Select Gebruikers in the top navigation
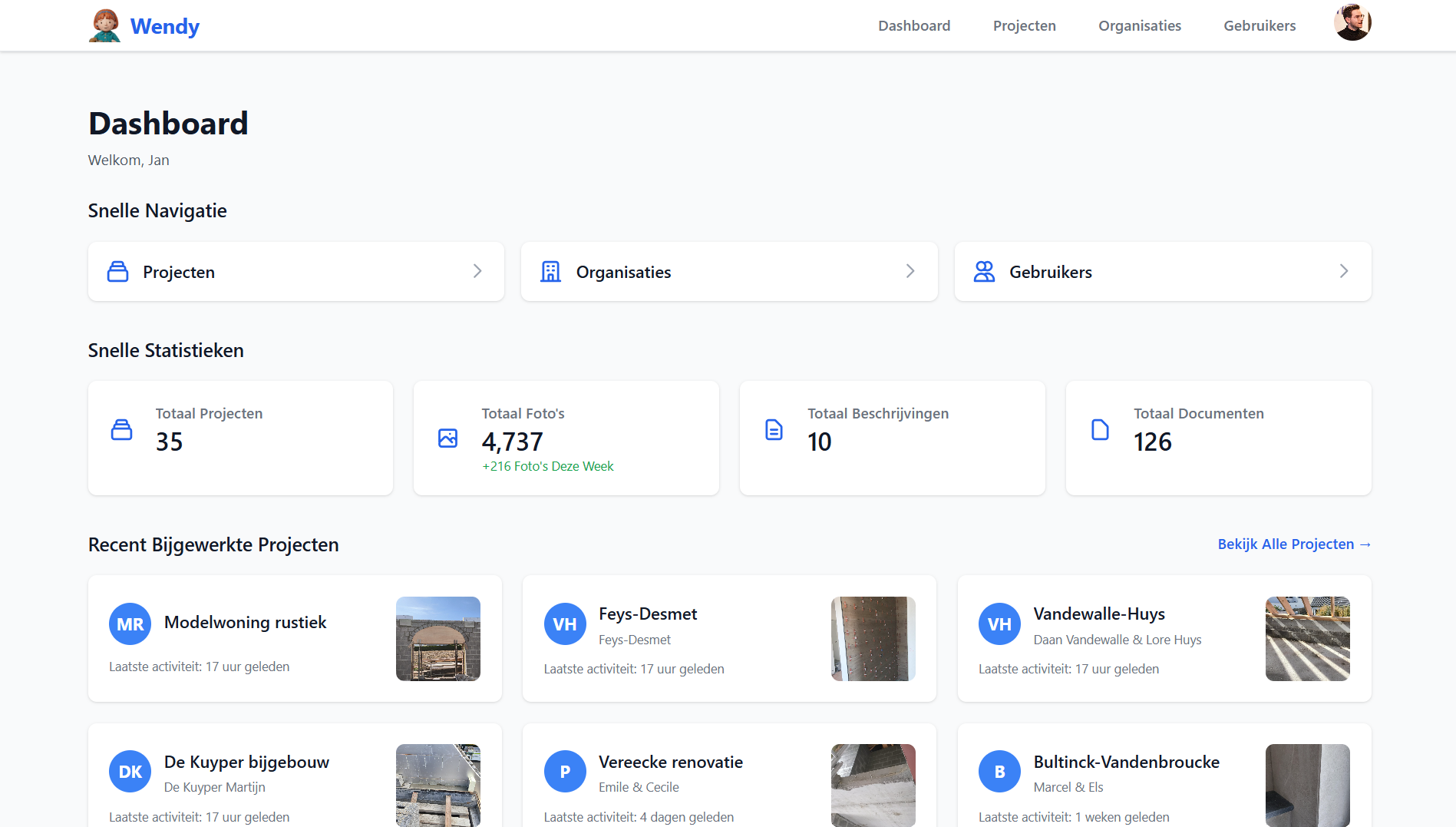The height and width of the screenshot is (827, 1456). (1260, 25)
